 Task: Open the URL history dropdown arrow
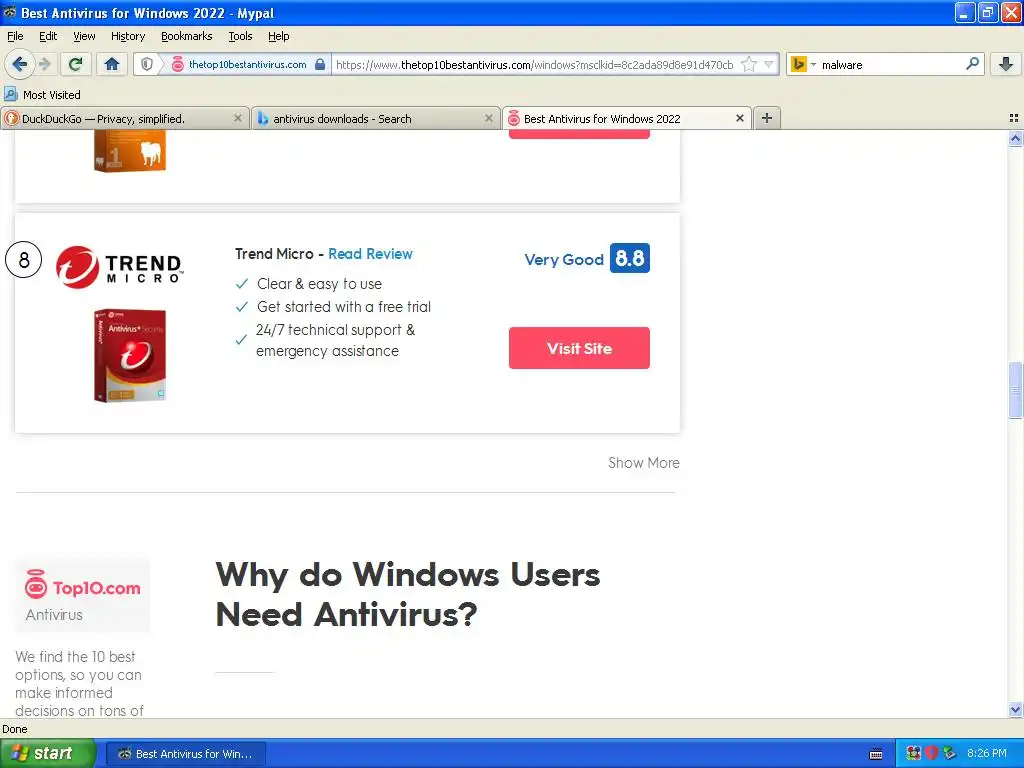(x=769, y=64)
